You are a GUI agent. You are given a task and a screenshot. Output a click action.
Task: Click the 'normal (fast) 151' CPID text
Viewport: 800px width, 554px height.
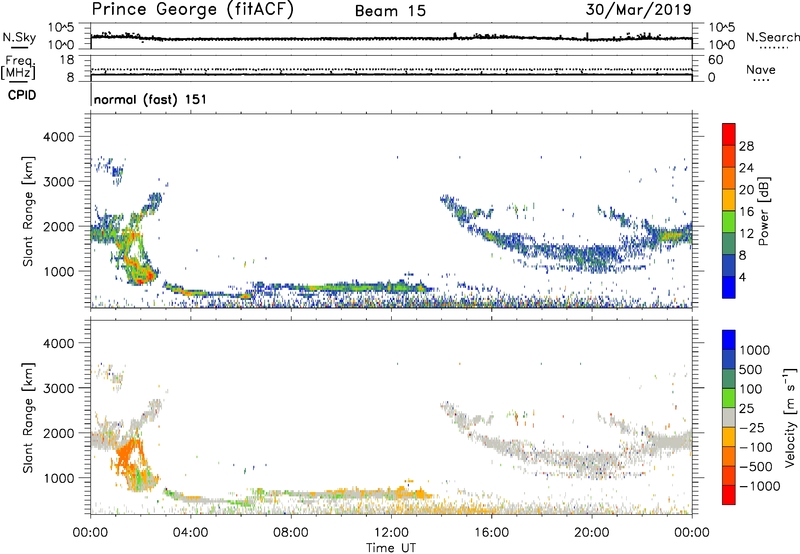(151, 99)
